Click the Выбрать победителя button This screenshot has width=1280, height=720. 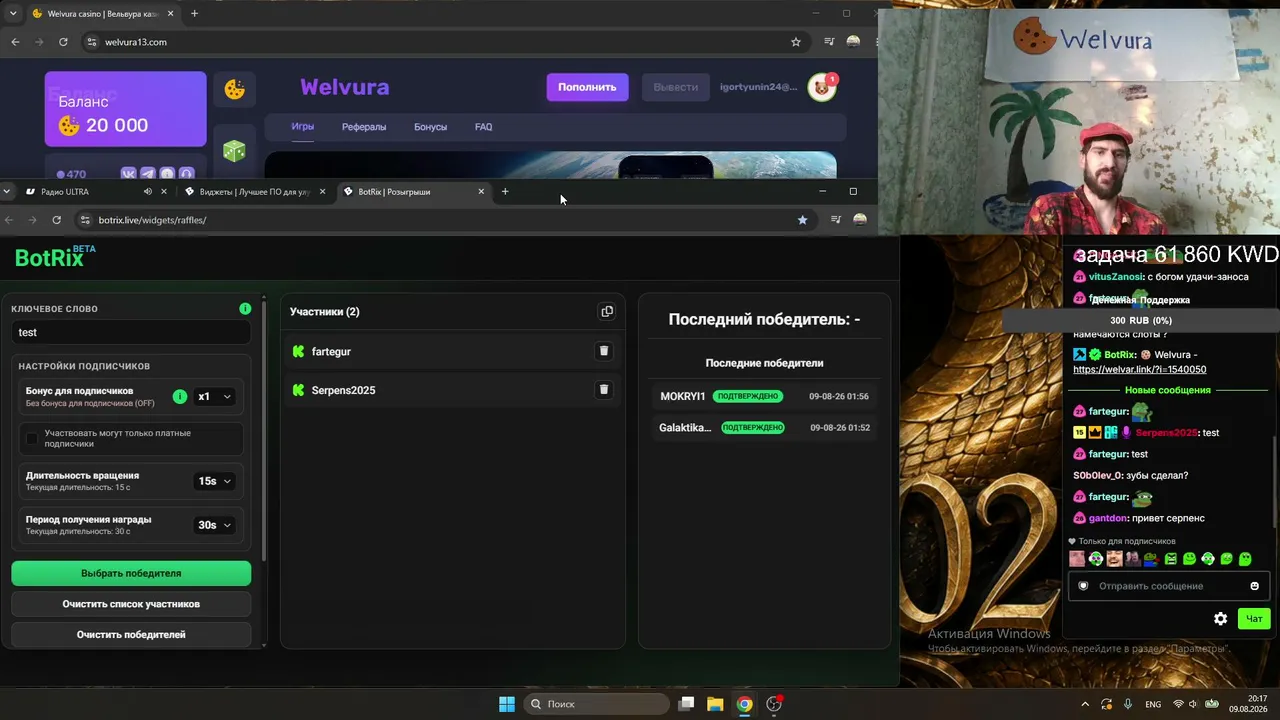point(131,573)
